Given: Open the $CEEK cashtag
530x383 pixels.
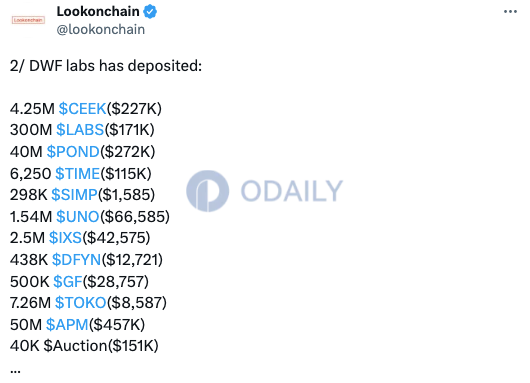Looking at the screenshot, I should 82,109.
